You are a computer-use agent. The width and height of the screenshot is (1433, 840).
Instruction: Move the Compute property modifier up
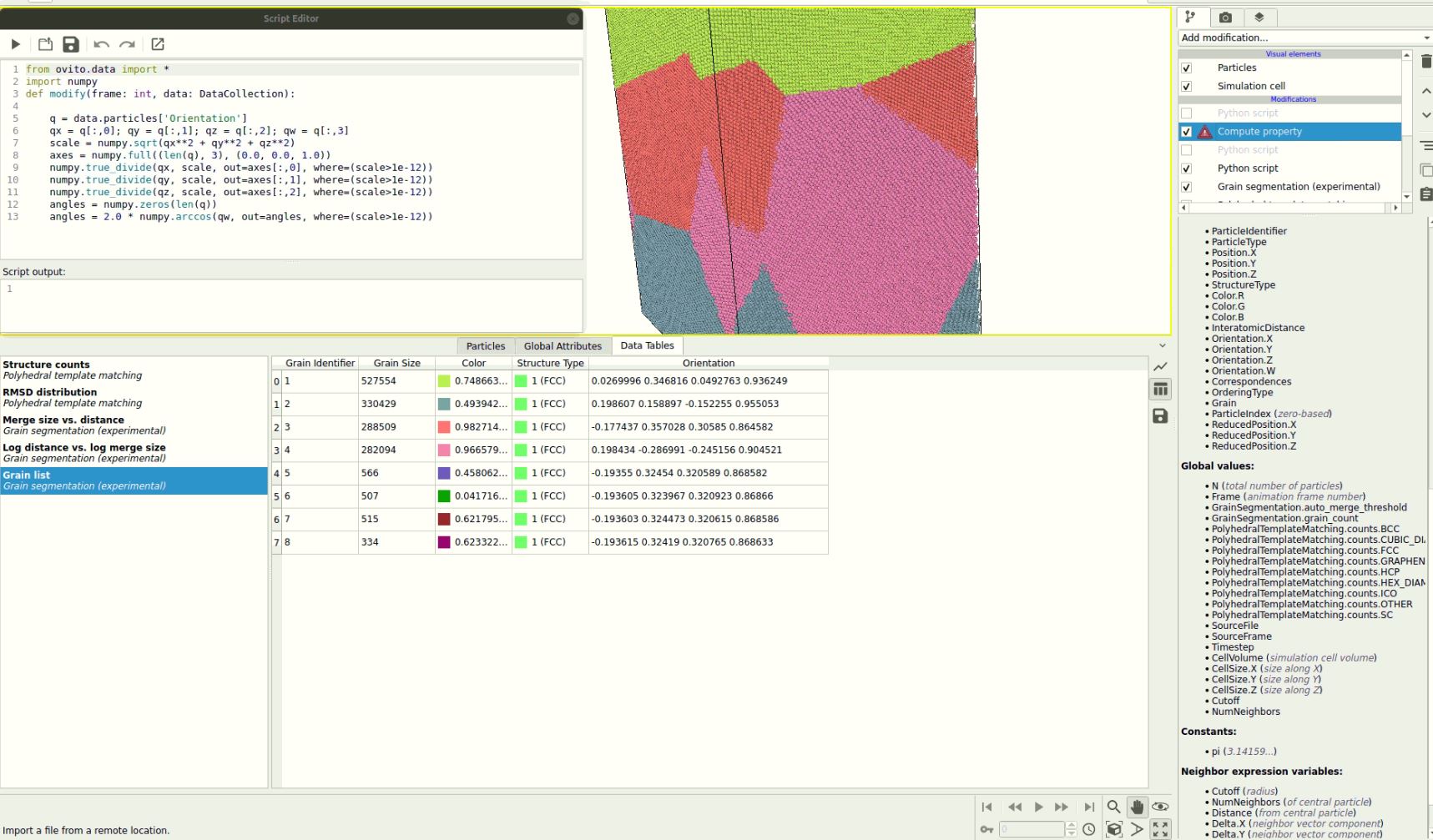pos(1427,90)
